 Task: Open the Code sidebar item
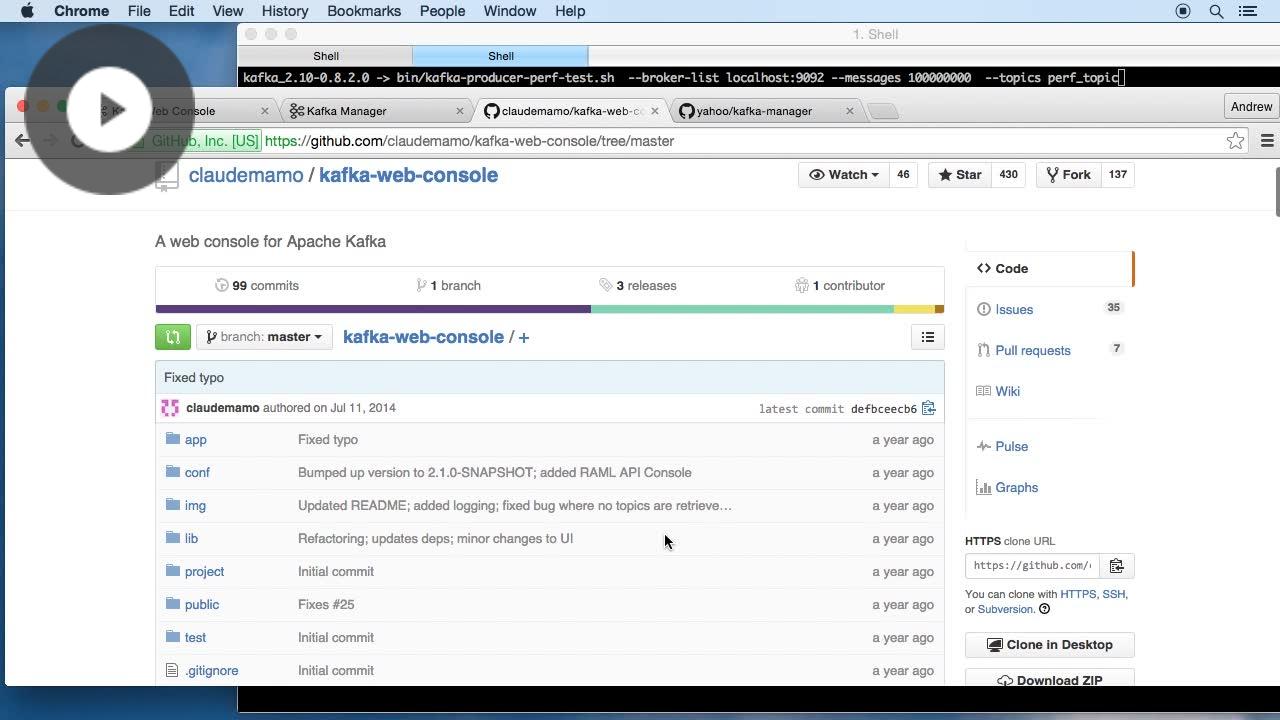coord(1049,269)
